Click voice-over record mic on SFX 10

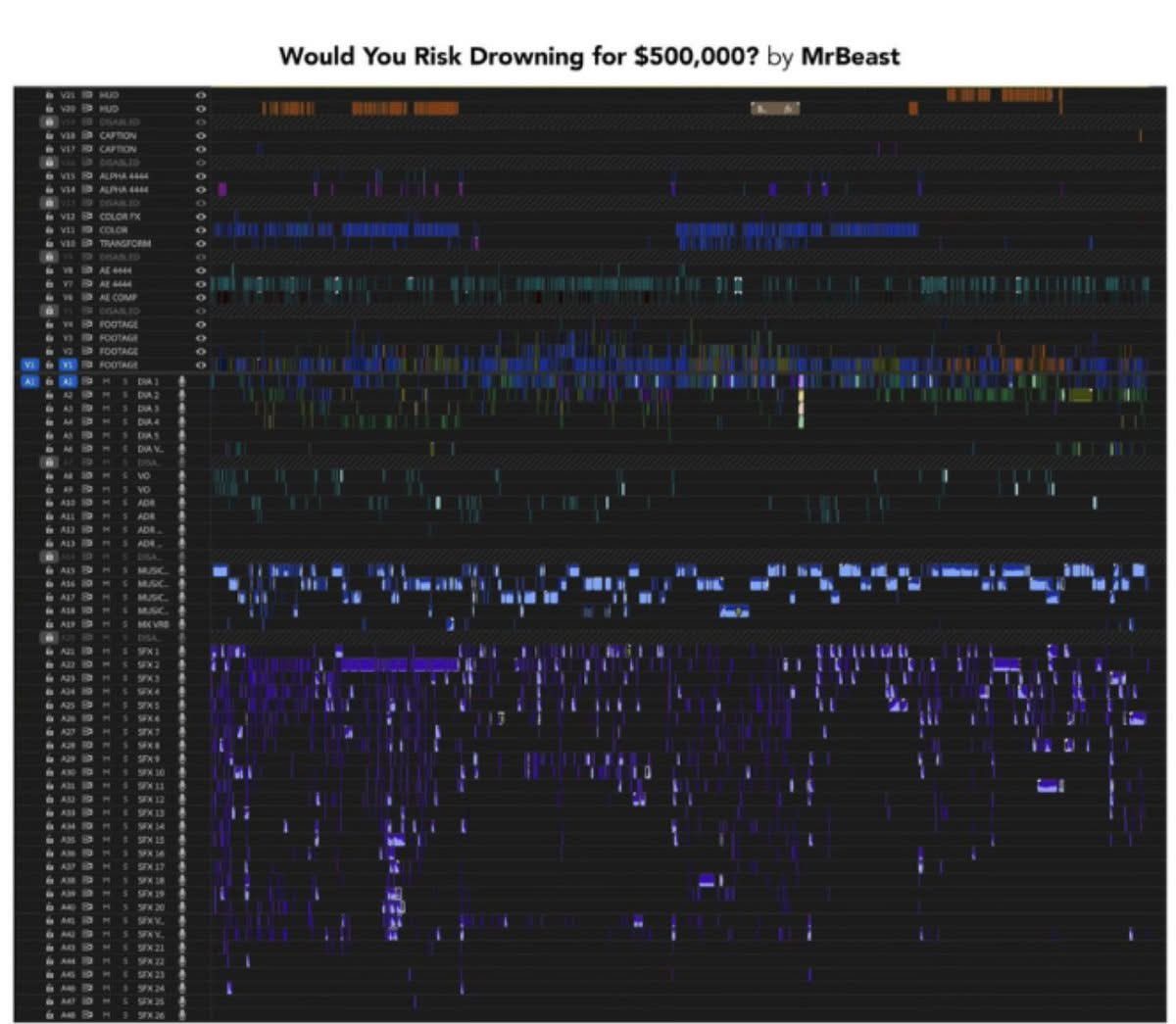click(182, 772)
